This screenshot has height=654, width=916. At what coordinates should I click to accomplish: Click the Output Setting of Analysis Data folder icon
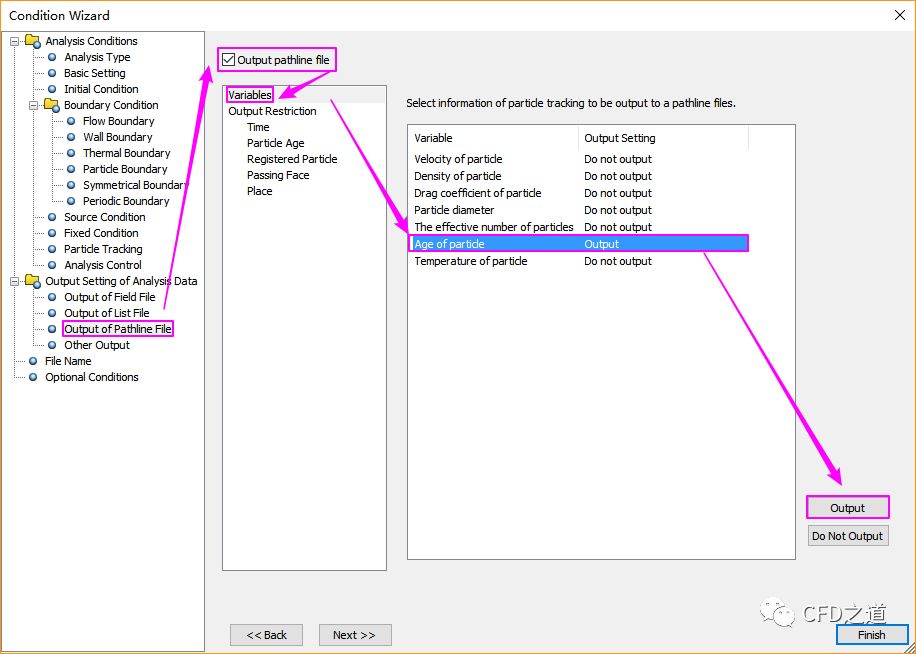33,281
